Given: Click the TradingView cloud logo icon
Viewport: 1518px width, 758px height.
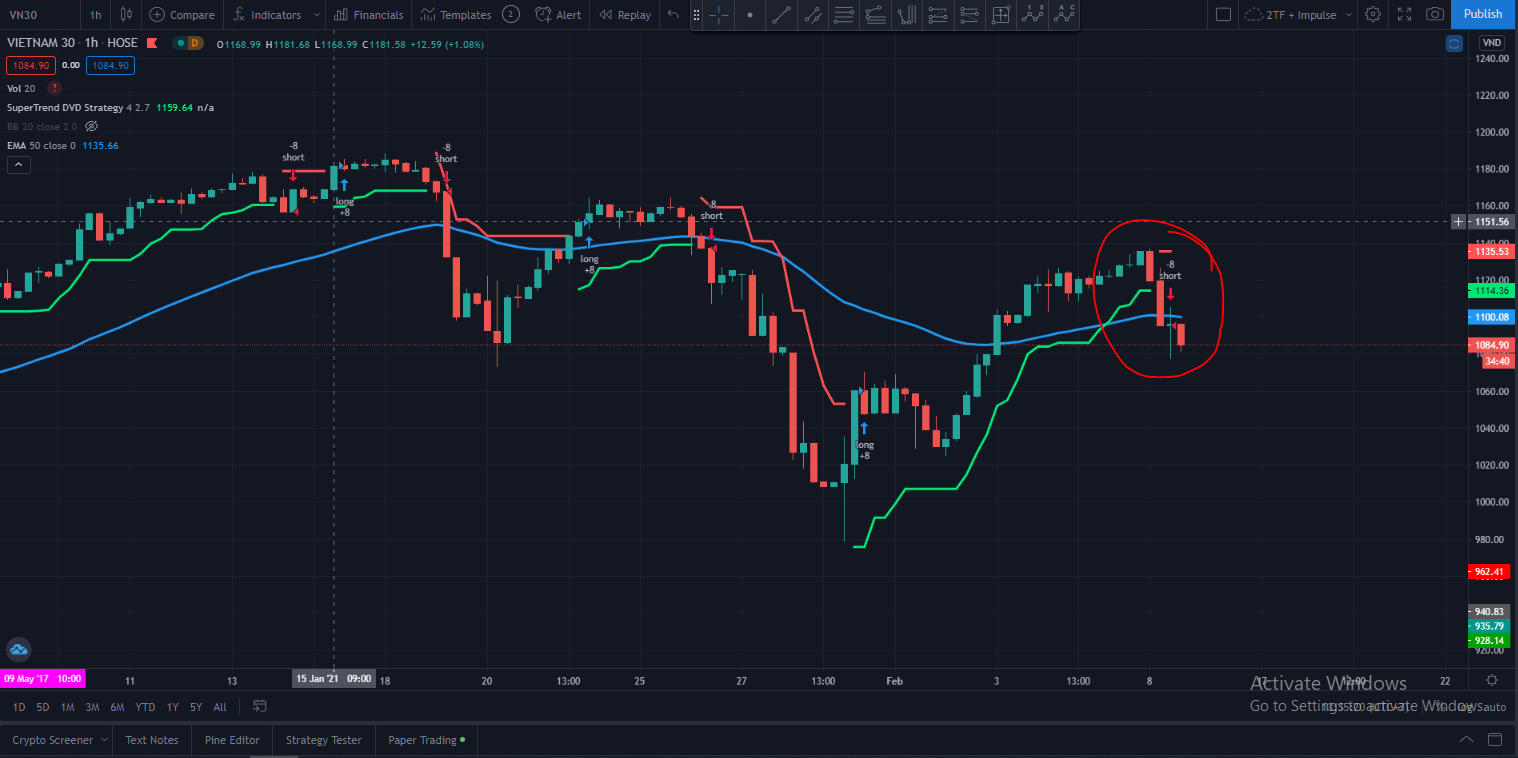Looking at the screenshot, I should pyautogui.click(x=19, y=649).
